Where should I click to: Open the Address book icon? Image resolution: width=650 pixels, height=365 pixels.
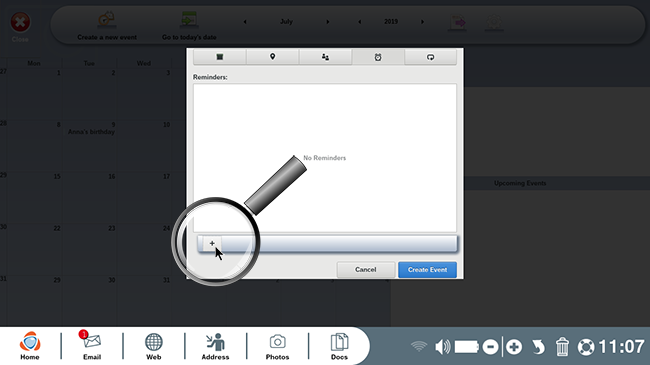tap(215, 346)
